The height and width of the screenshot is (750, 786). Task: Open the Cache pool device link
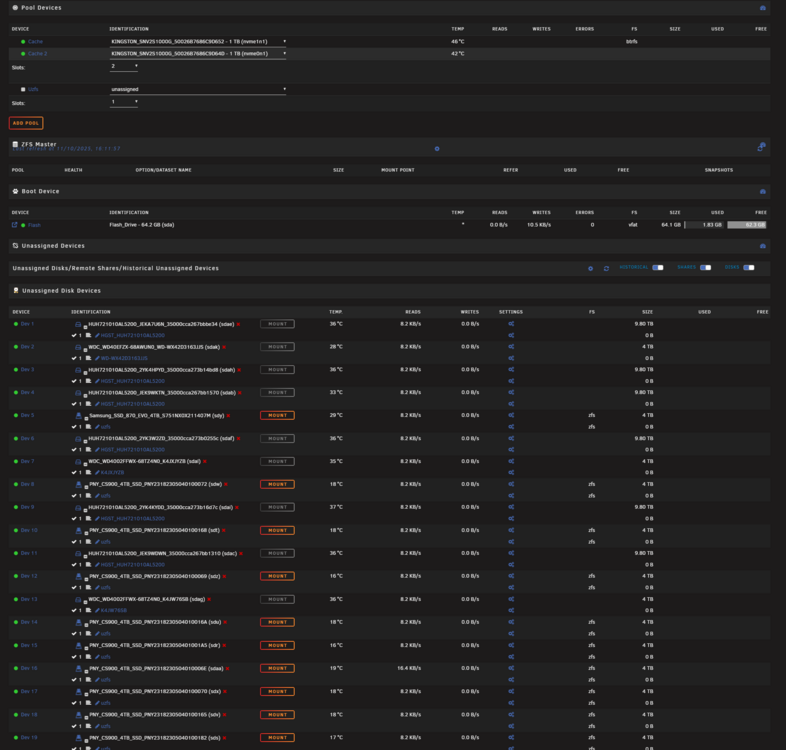[35, 42]
